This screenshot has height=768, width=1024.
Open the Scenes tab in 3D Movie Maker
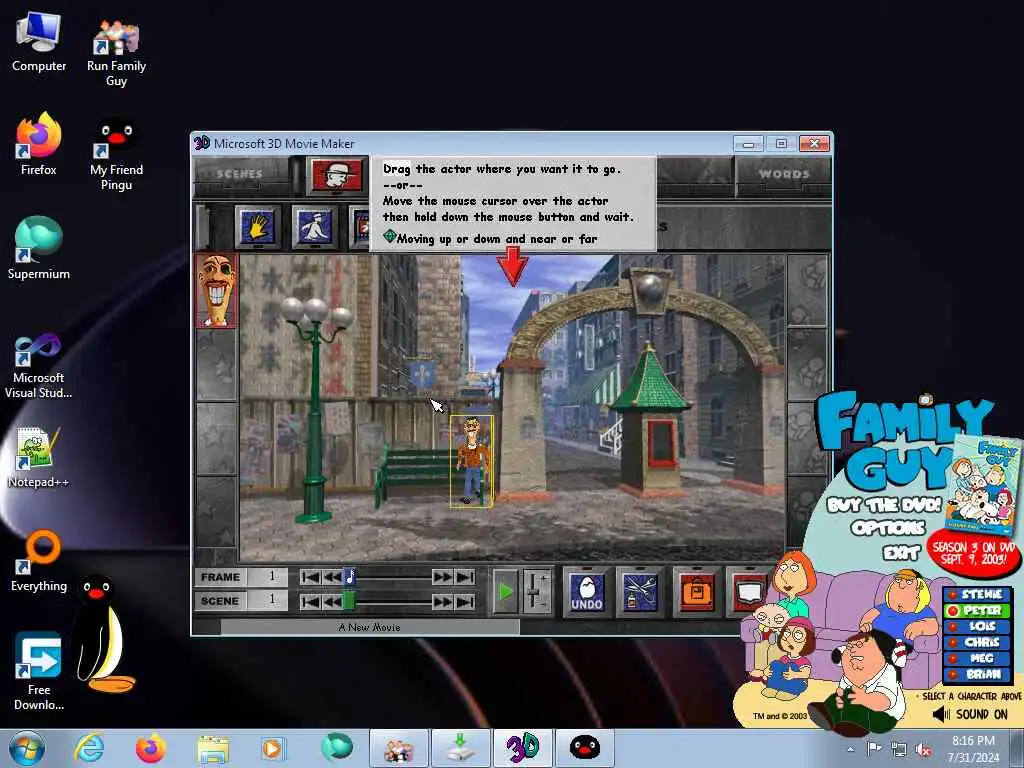coord(239,174)
